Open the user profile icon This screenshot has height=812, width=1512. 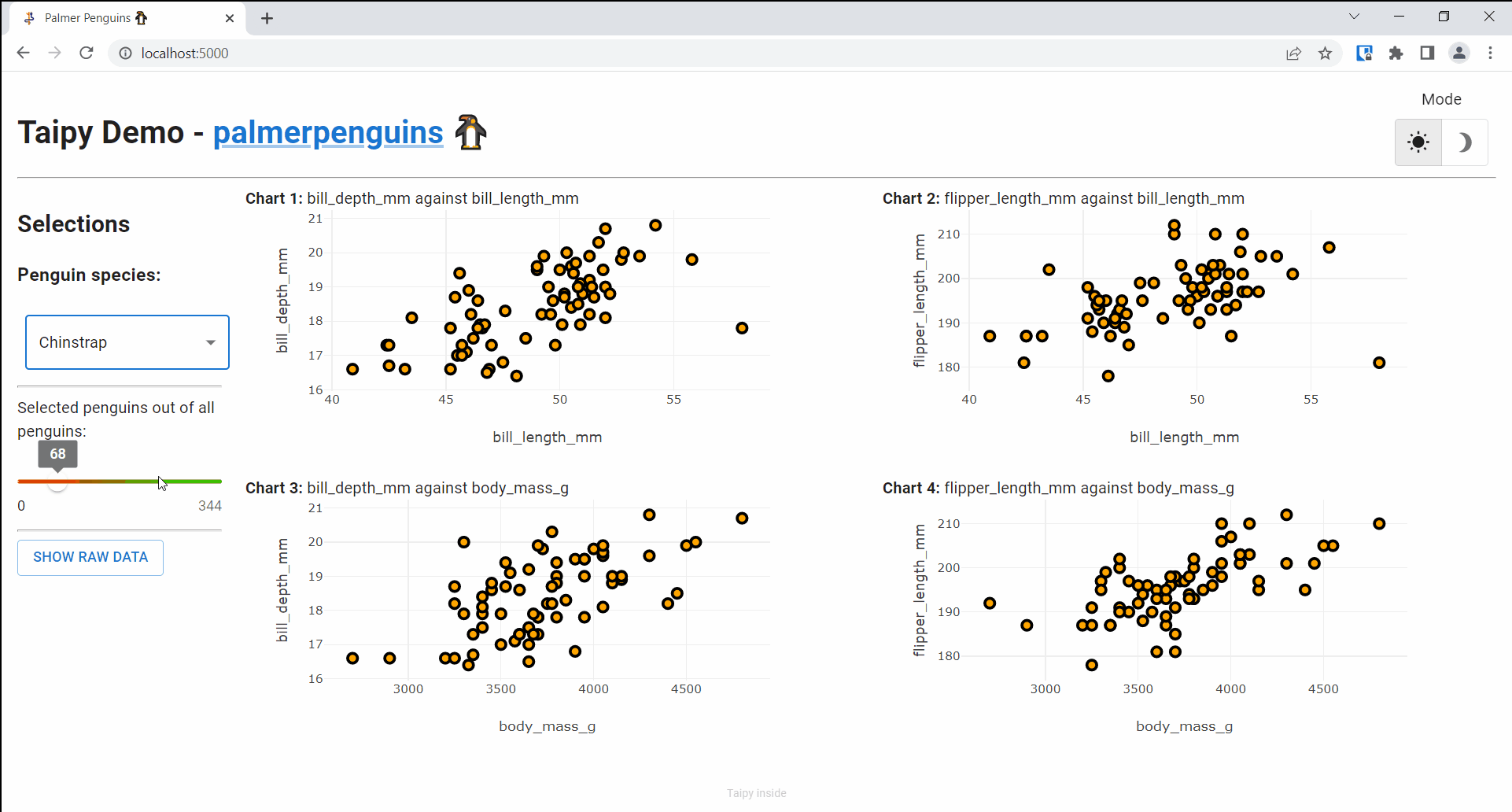1459,53
